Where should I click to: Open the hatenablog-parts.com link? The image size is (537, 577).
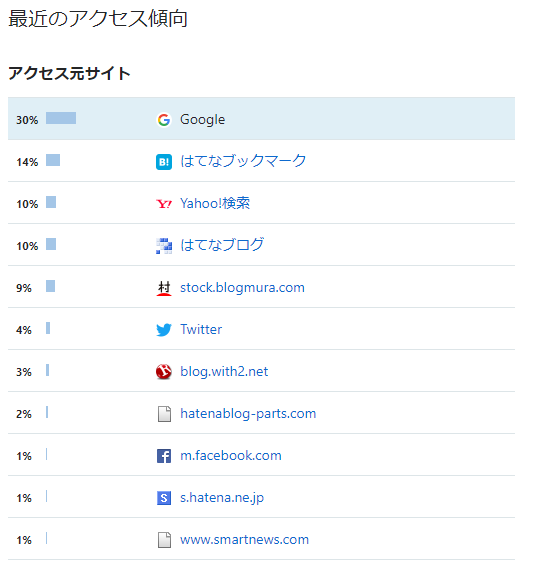click(248, 414)
